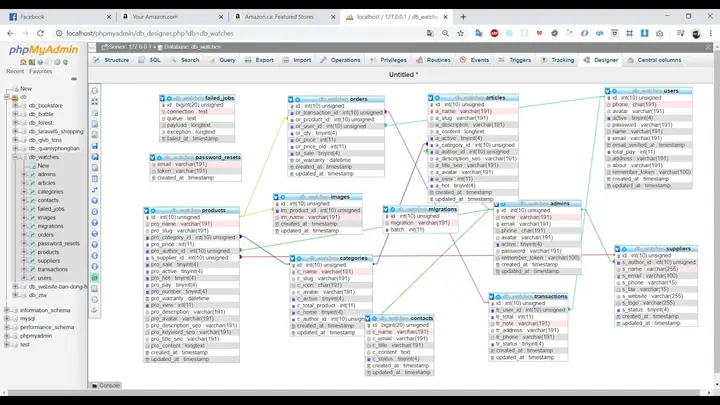Click the Toggle full screen designer icon

click(95, 102)
